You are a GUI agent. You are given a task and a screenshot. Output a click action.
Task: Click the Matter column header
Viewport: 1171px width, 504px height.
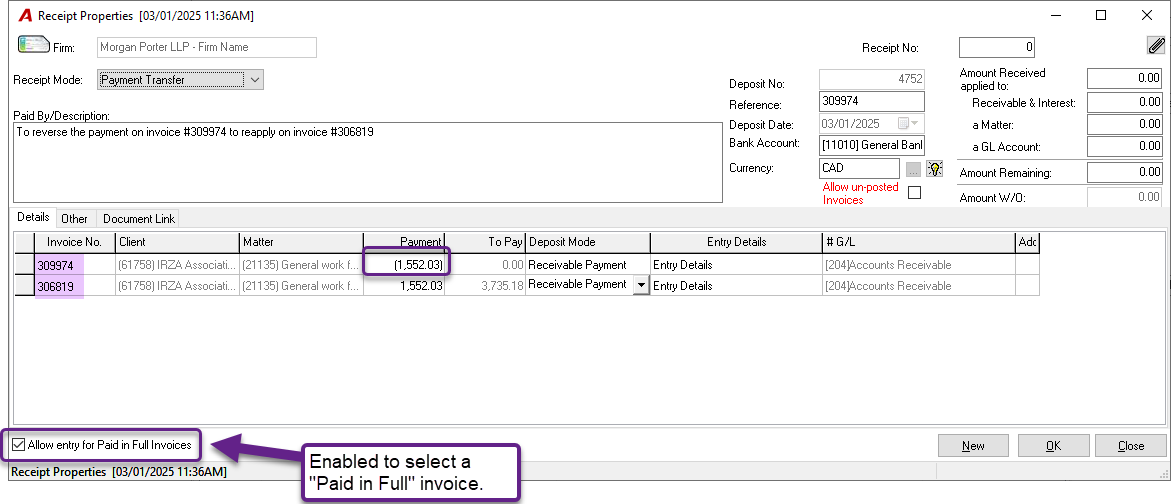pyautogui.click(x=302, y=242)
